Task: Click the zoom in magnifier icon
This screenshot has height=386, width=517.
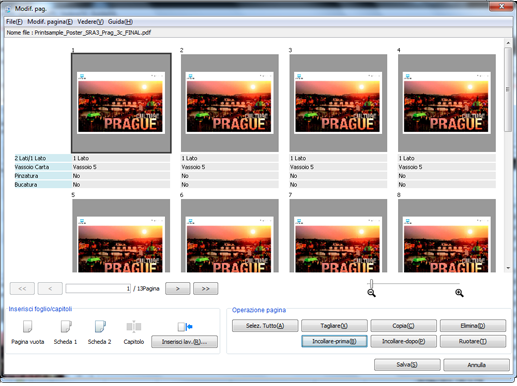Action: (459, 293)
